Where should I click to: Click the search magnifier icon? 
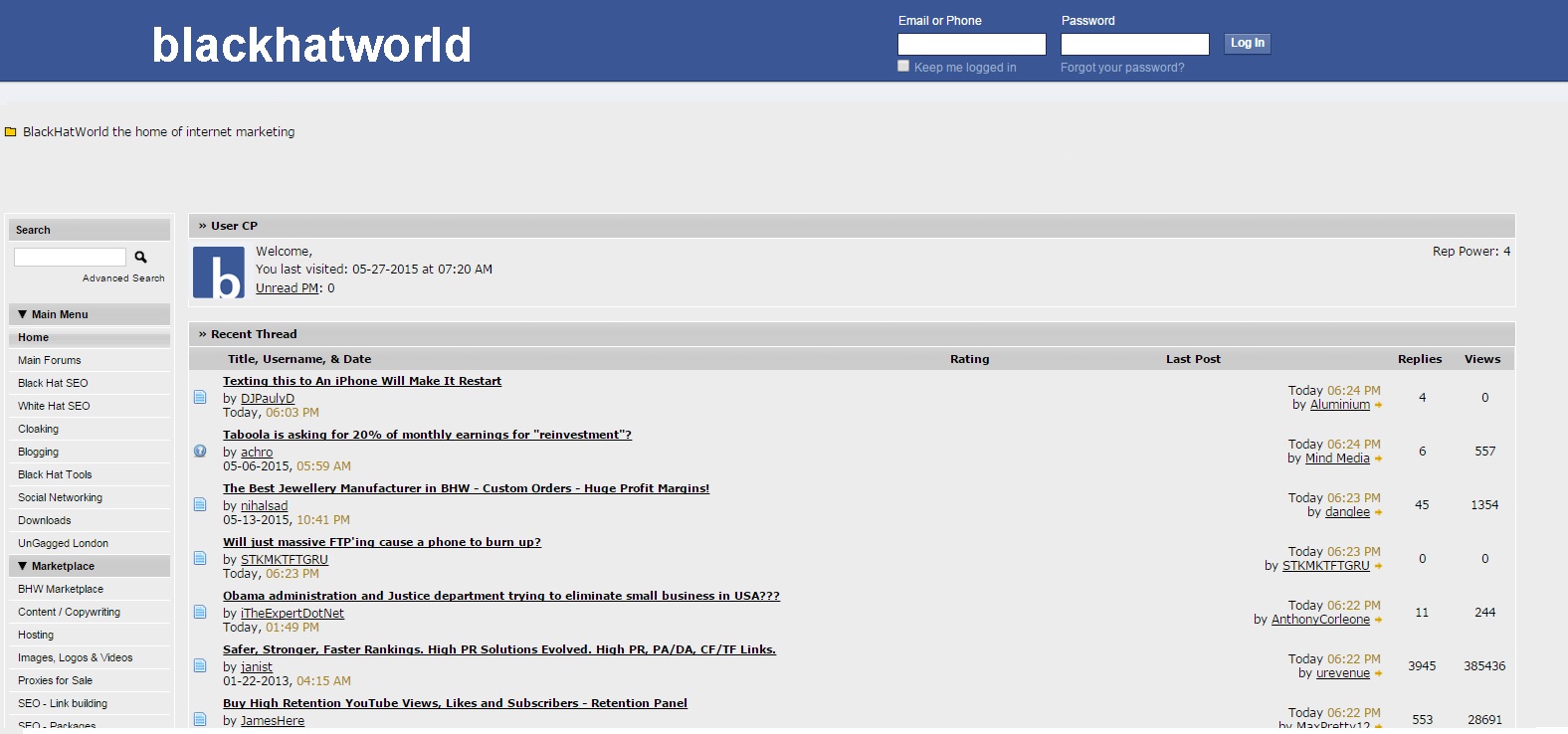tap(140, 257)
